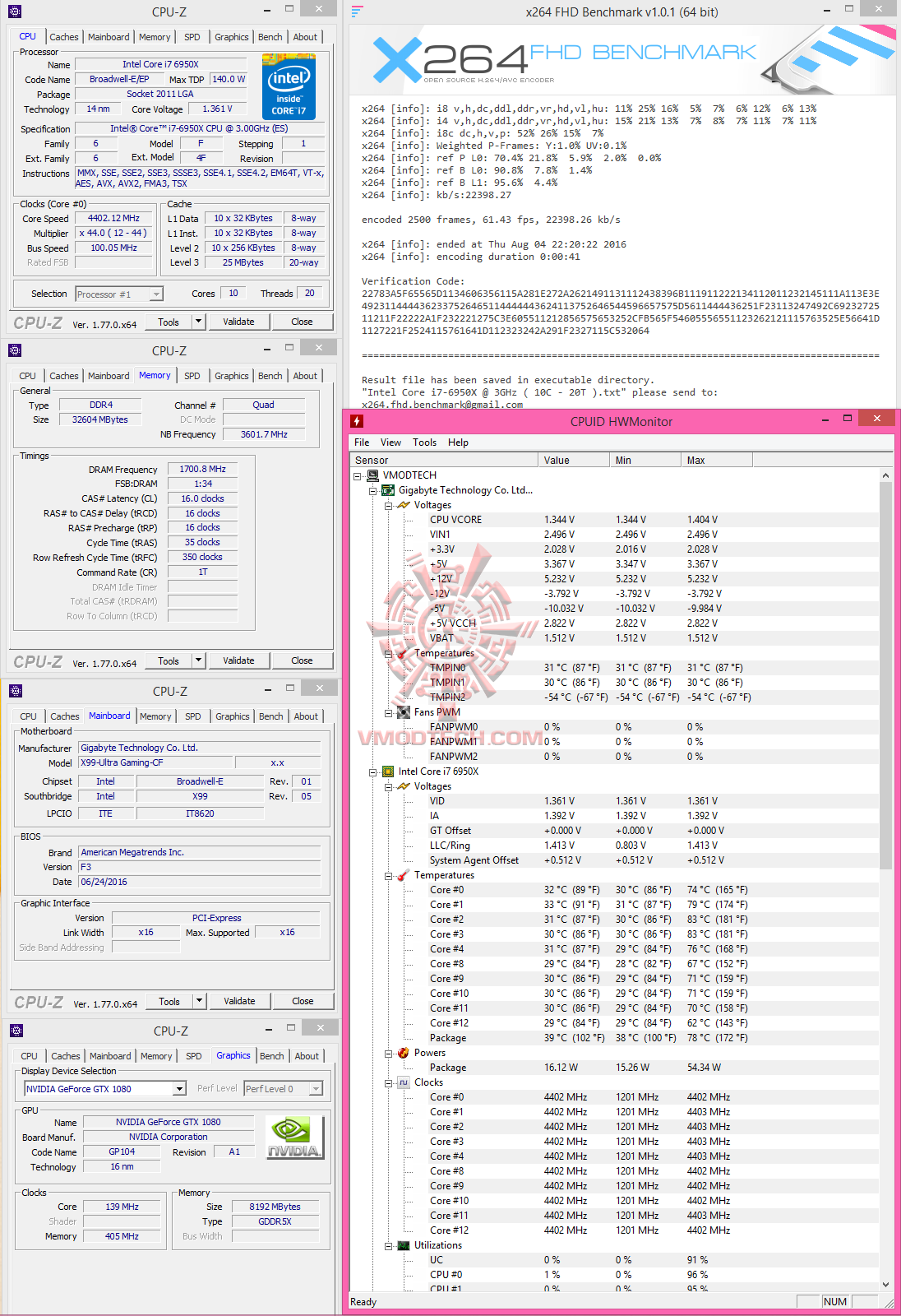
Task: Click title icon of CPU-Z GPU window
Action: pyautogui.click(x=16, y=1031)
